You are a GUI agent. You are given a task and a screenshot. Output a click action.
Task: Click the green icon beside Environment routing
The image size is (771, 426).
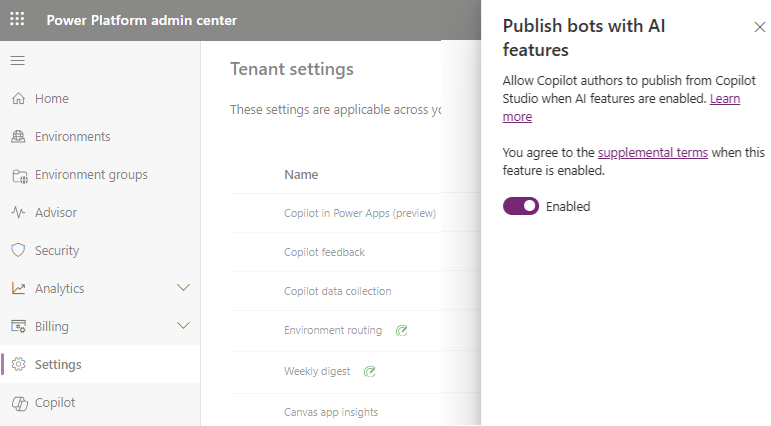pyautogui.click(x=401, y=330)
